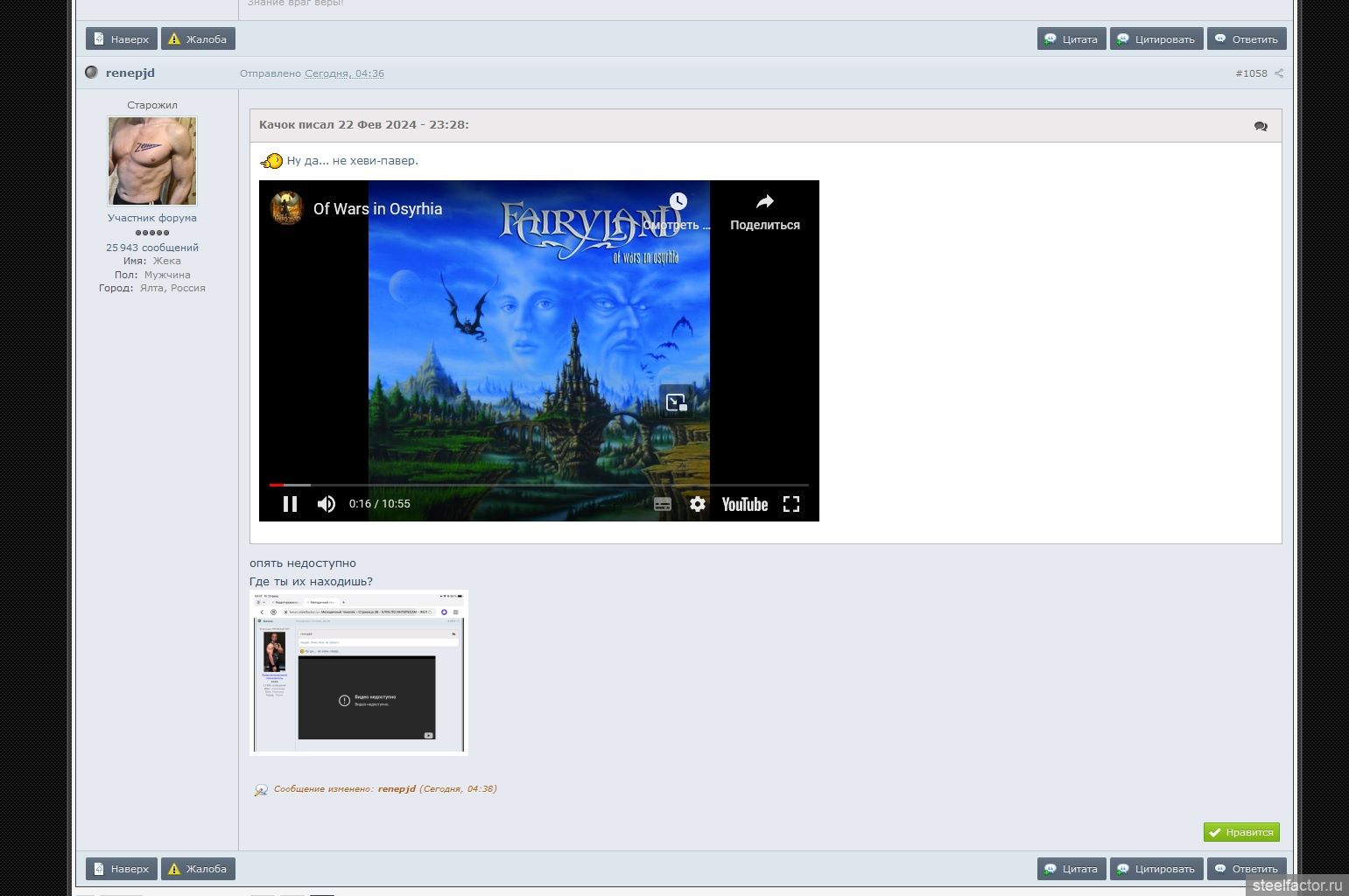Click the Поделиться share arrow on the video
The height and width of the screenshot is (896, 1349).
[765, 201]
